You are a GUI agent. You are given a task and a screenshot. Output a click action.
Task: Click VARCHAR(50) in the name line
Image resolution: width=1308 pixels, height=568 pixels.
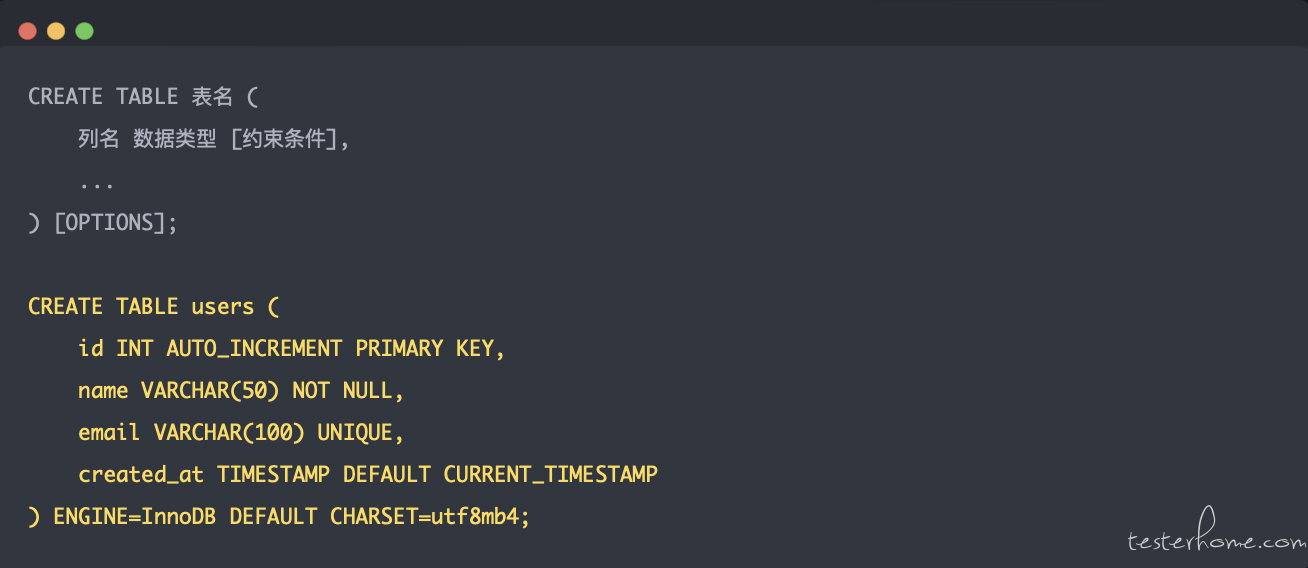click(210, 390)
